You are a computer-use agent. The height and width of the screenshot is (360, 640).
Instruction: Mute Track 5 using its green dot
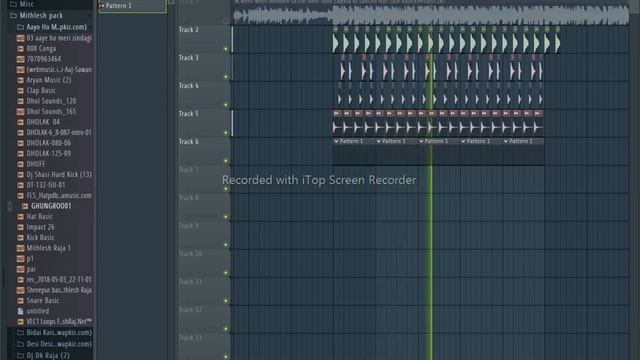click(226, 133)
